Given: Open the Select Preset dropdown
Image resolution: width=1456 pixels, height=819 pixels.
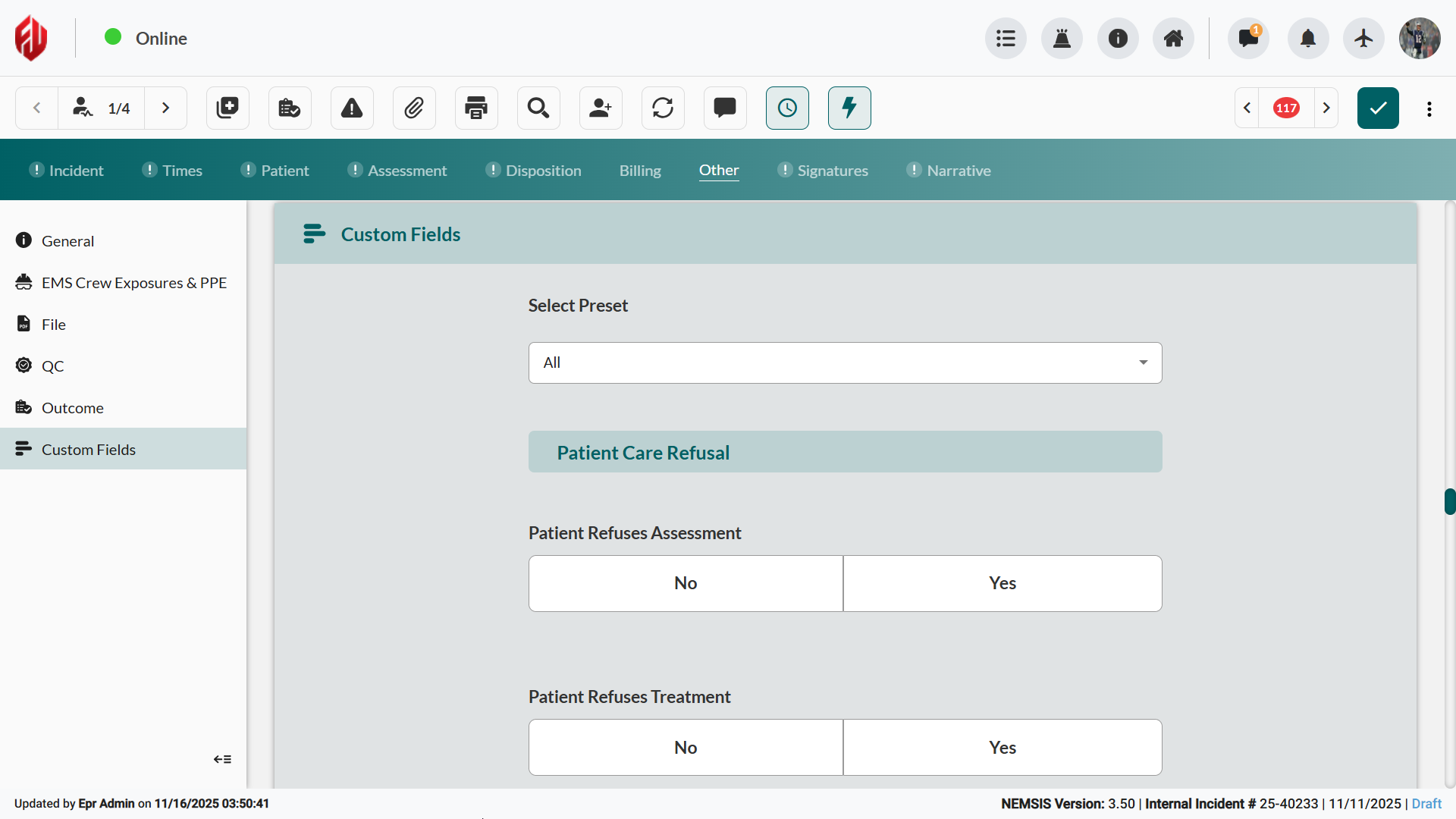Looking at the screenshot, I should click(x=845, y=362).
